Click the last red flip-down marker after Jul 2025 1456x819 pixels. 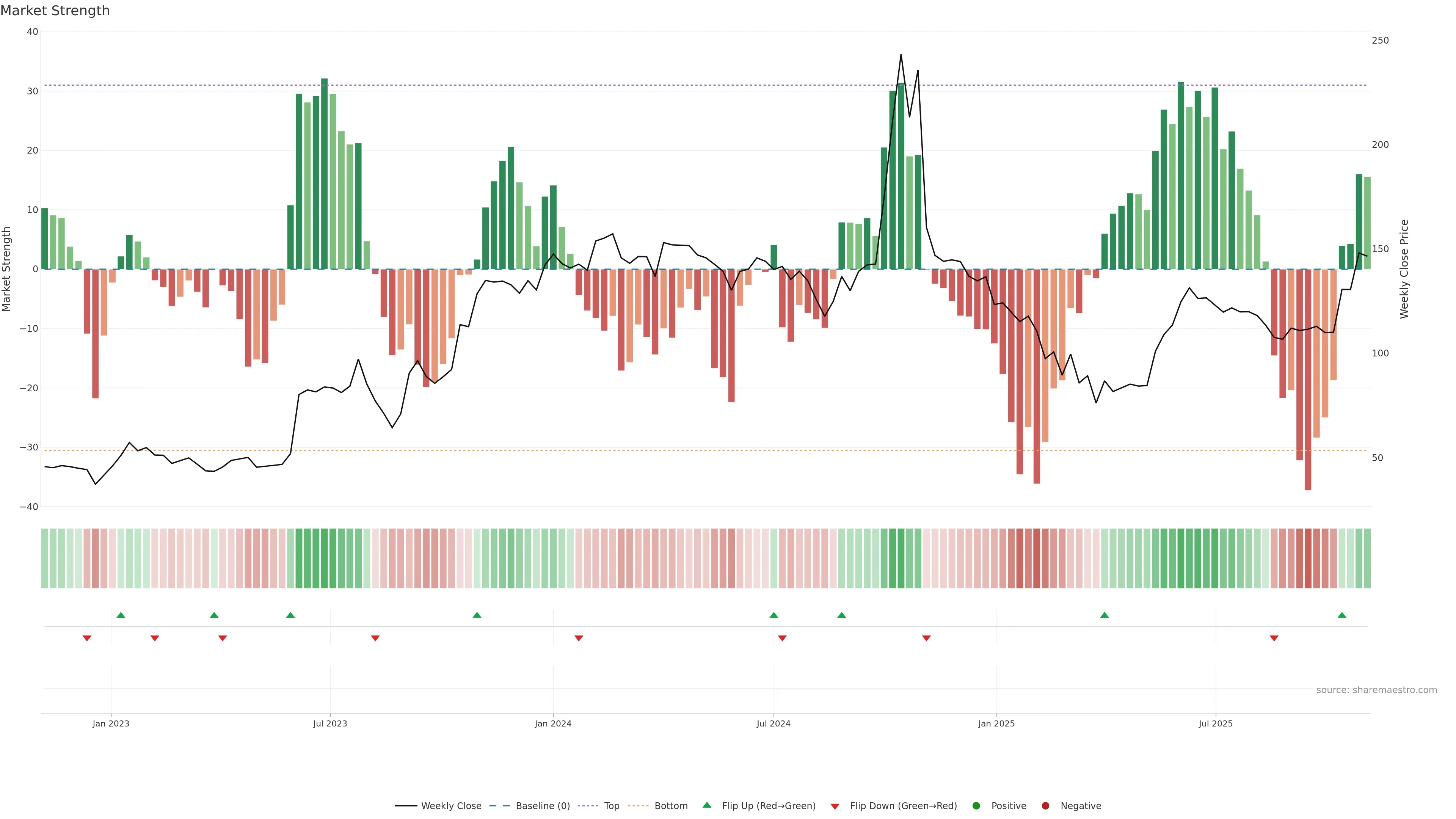pyautogui.click(x=1274, y=638)
